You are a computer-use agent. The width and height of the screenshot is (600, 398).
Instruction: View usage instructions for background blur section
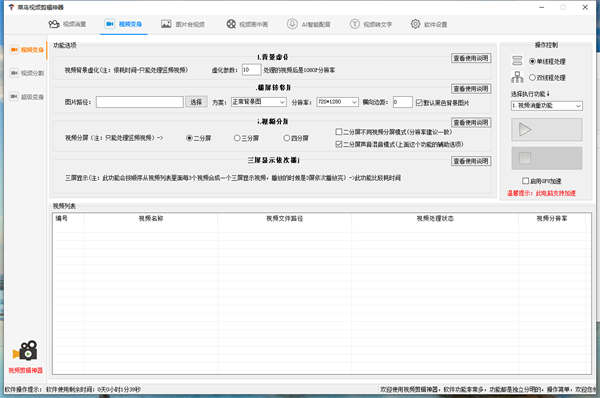(471, 58)
